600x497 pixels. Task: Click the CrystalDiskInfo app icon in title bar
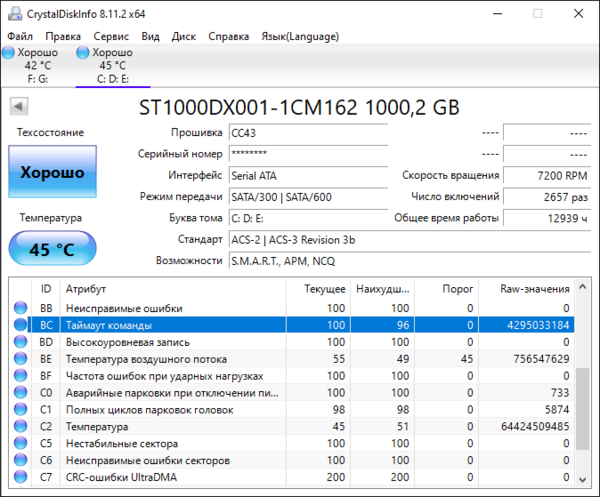point(15,14)
